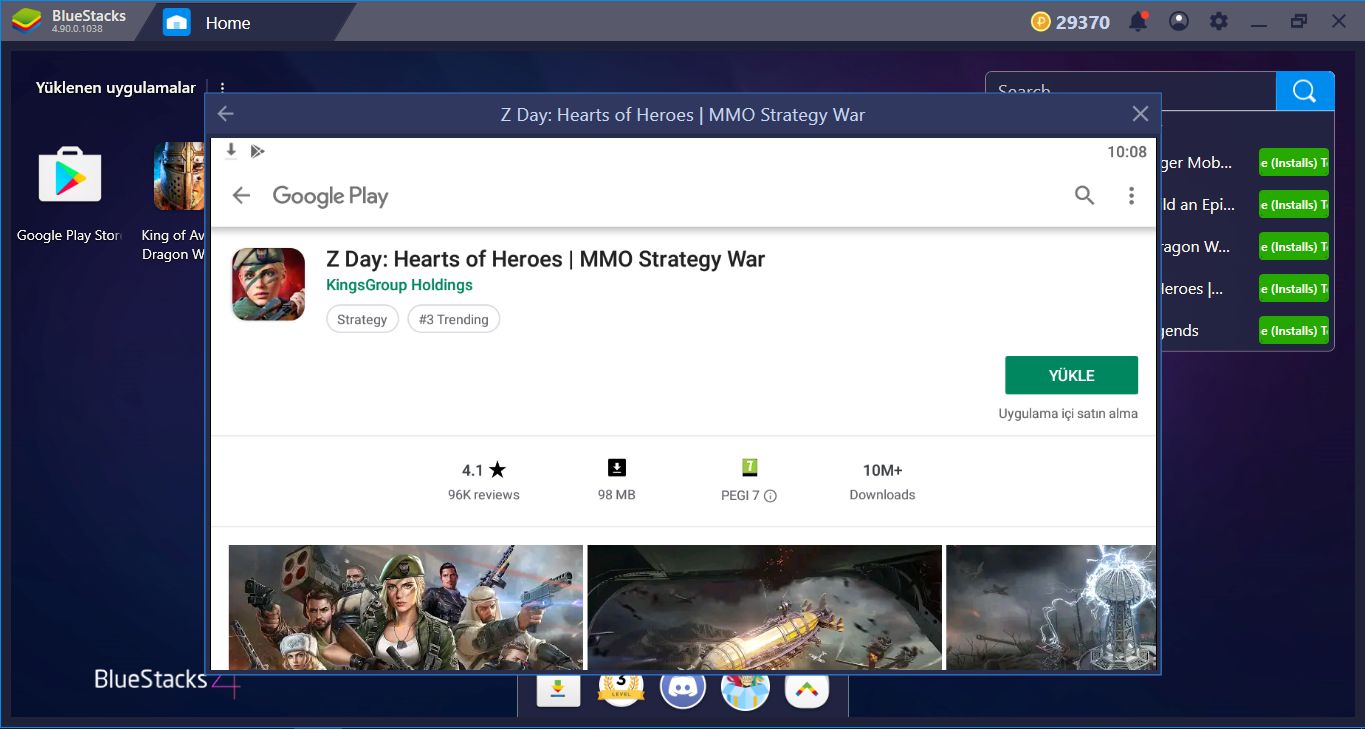The height and width of the screenshot is (729, 1365).
Task: View the 4.1 star rating reviews
Action: pyautogui.click(x=484, y=470)
